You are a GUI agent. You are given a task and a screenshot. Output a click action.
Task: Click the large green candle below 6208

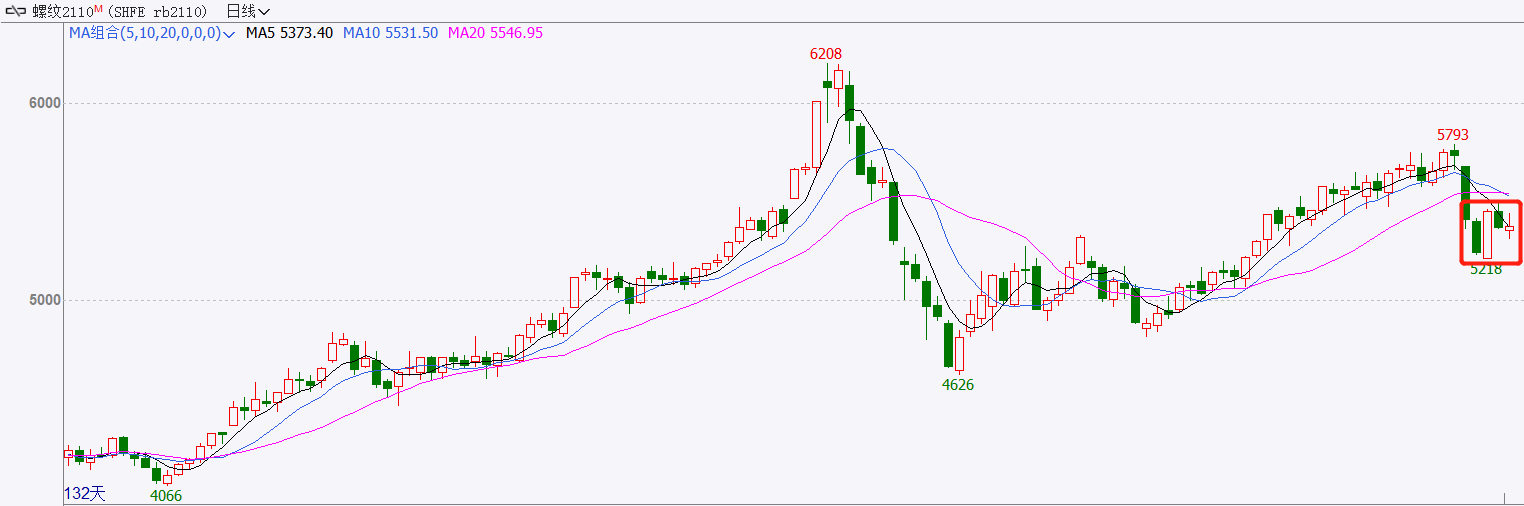coord(849,103)
